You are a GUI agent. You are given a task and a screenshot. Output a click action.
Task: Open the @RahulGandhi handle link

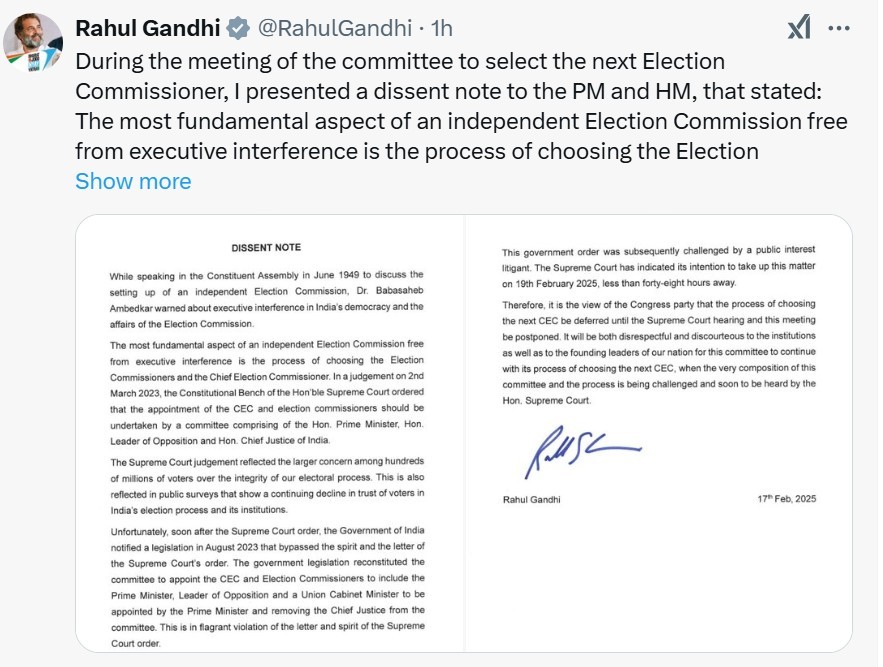(x=335, y=28)
